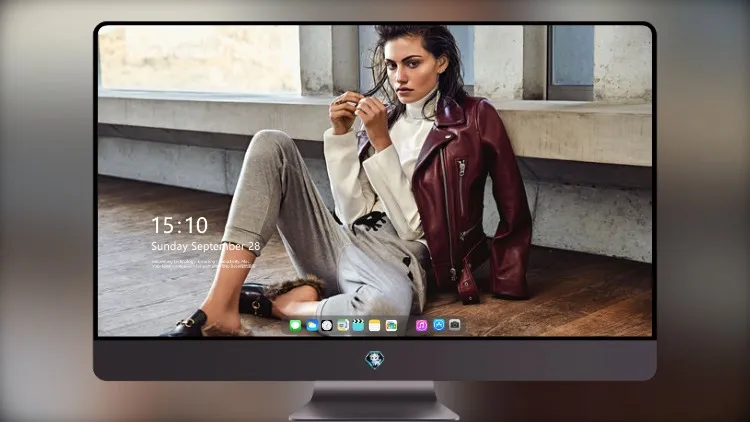Launch the blue App Store icon
The image size is (750, 422).
pyautogui.click(x=439, y=325)
